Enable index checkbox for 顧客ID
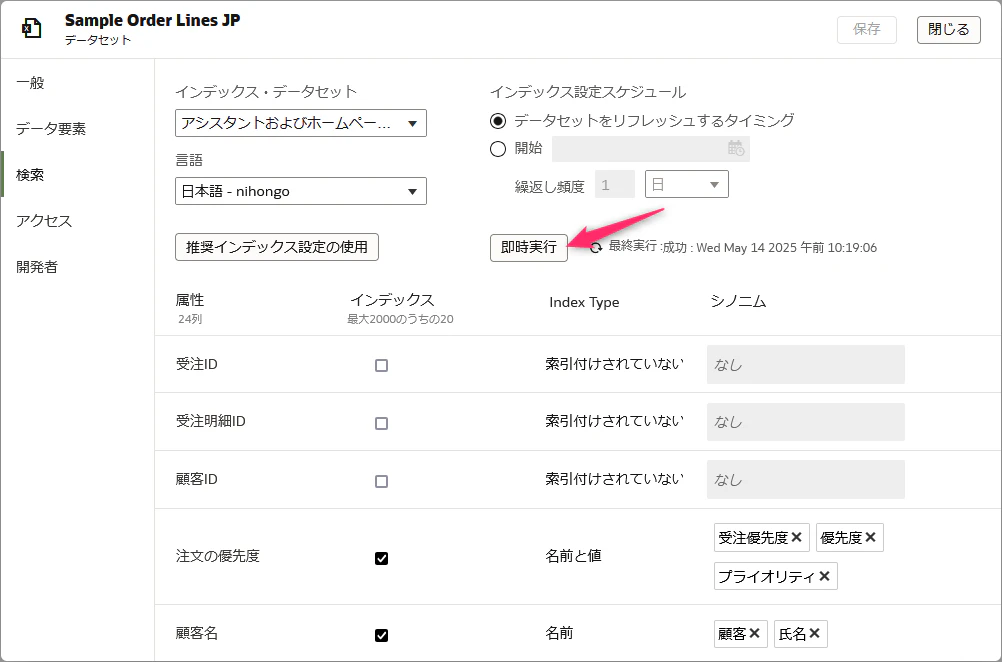The image size is (1002, 662). click(x=382, y=481)
